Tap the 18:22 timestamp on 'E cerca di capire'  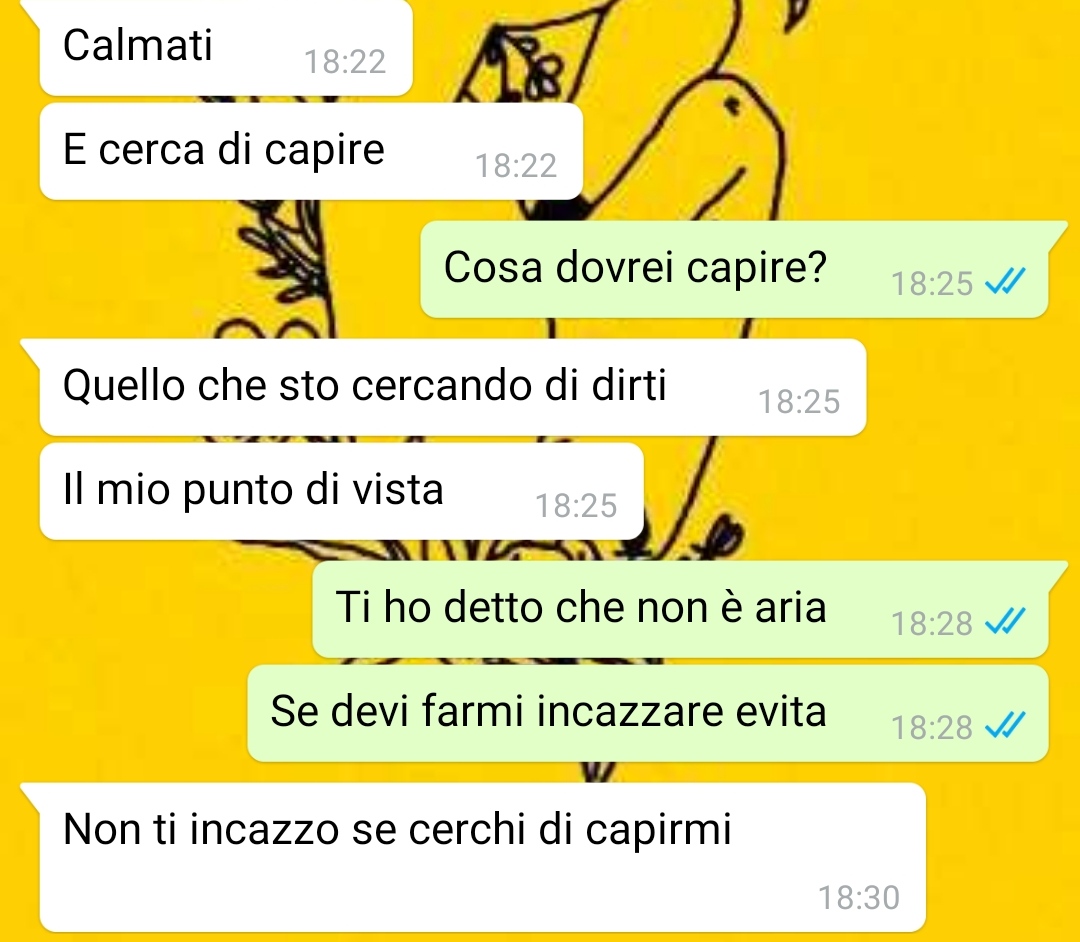coord(516,166)
